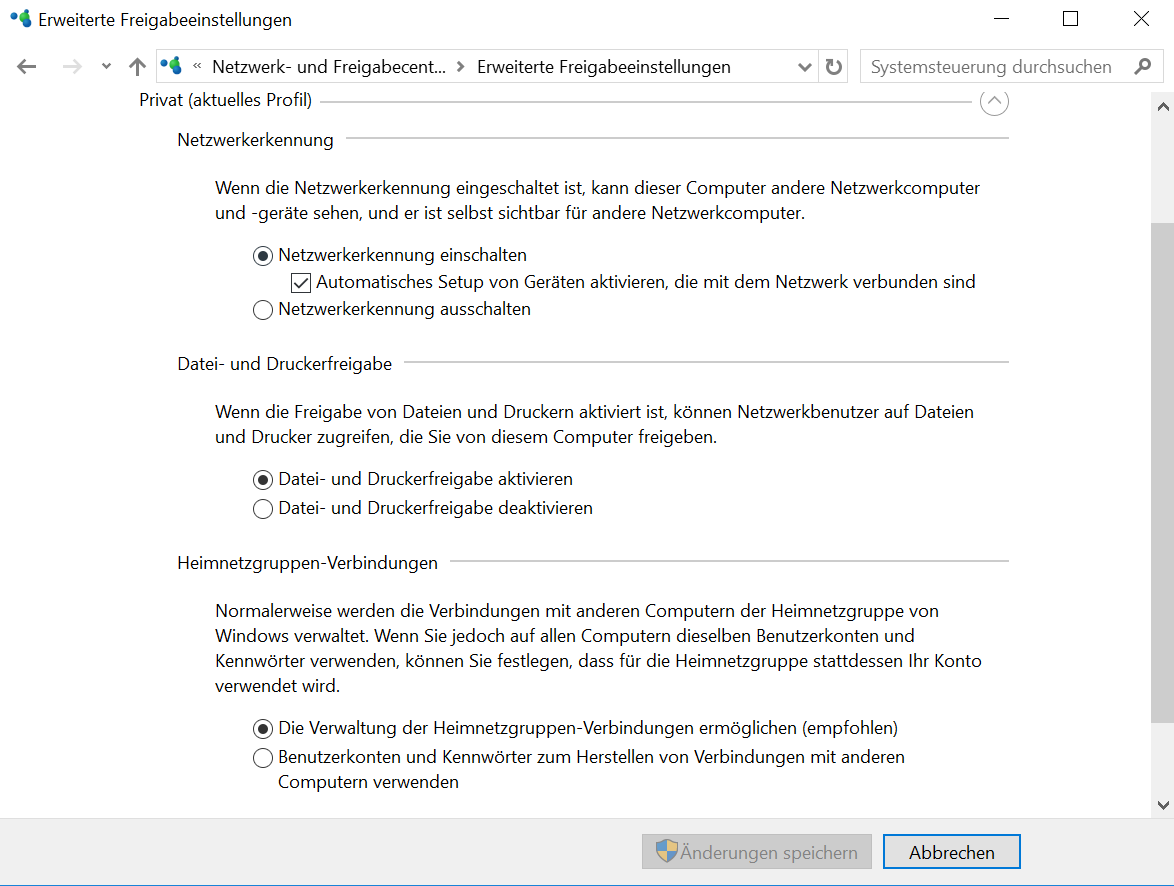The image size is (1174, 886).
Task: Click the Abbrechen button
Action: (x=952, y=852)
